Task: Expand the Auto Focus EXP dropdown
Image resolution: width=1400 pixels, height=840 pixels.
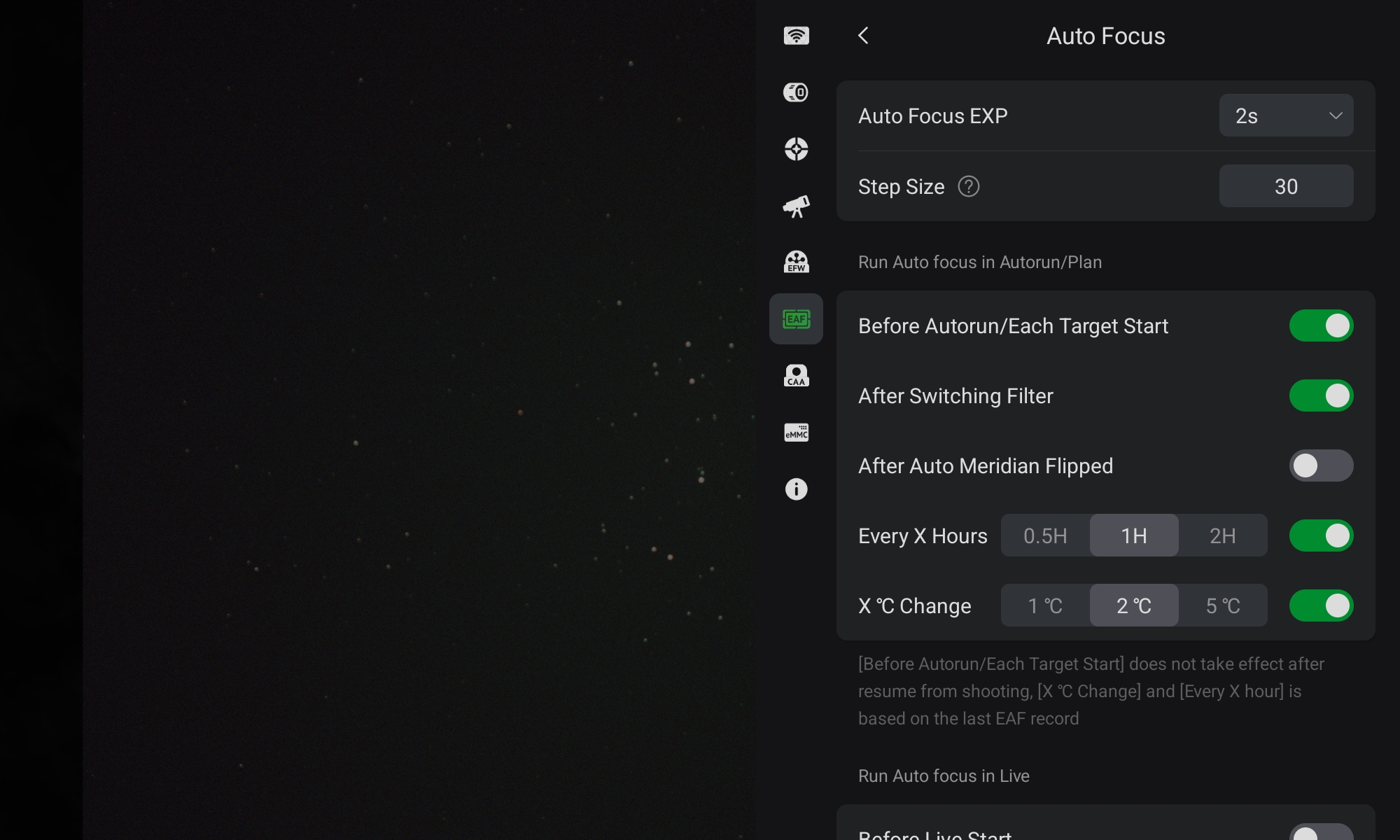Action: [1286, 115]
